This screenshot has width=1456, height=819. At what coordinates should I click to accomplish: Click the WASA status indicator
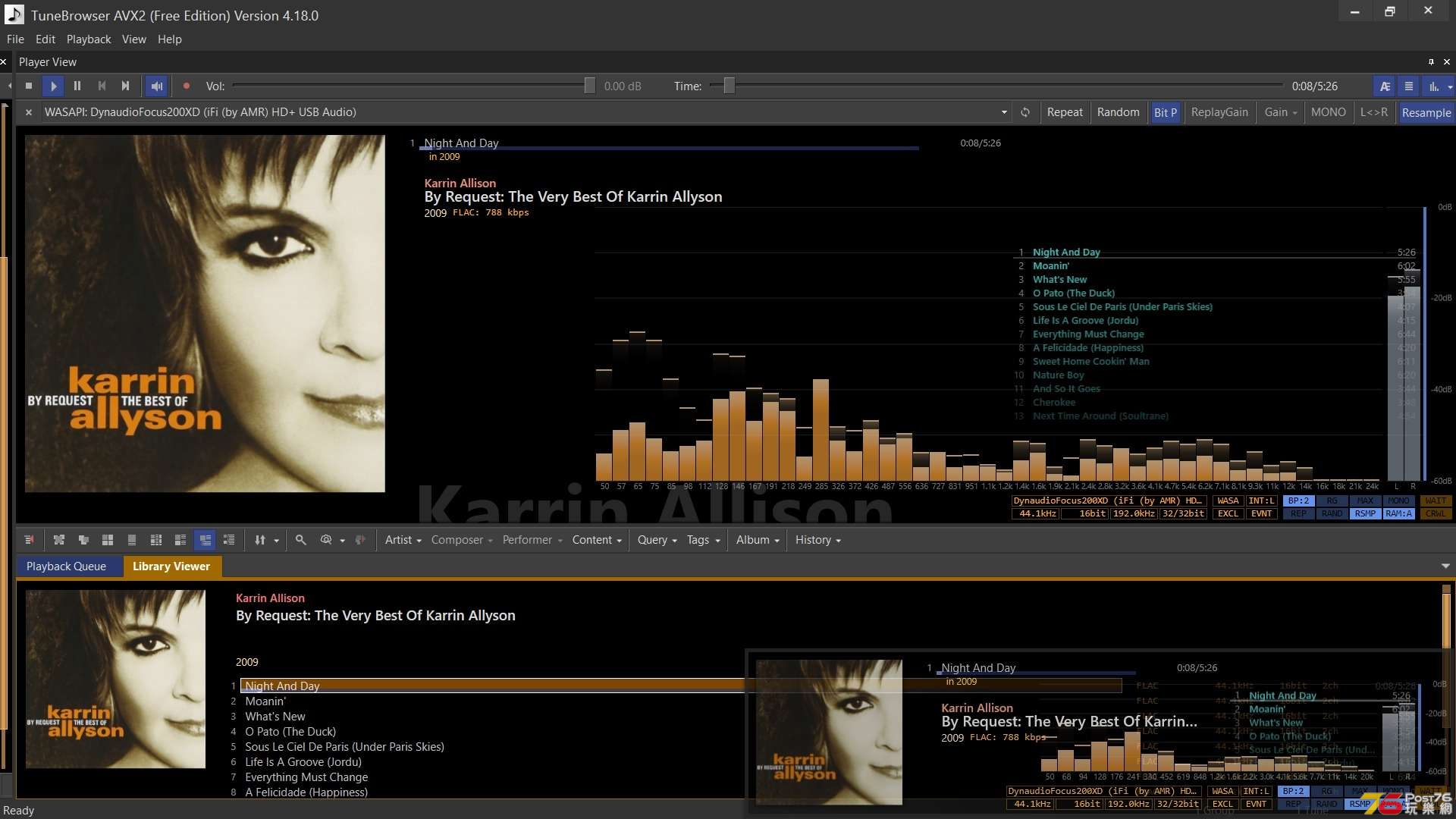(x=1227, y=501)
